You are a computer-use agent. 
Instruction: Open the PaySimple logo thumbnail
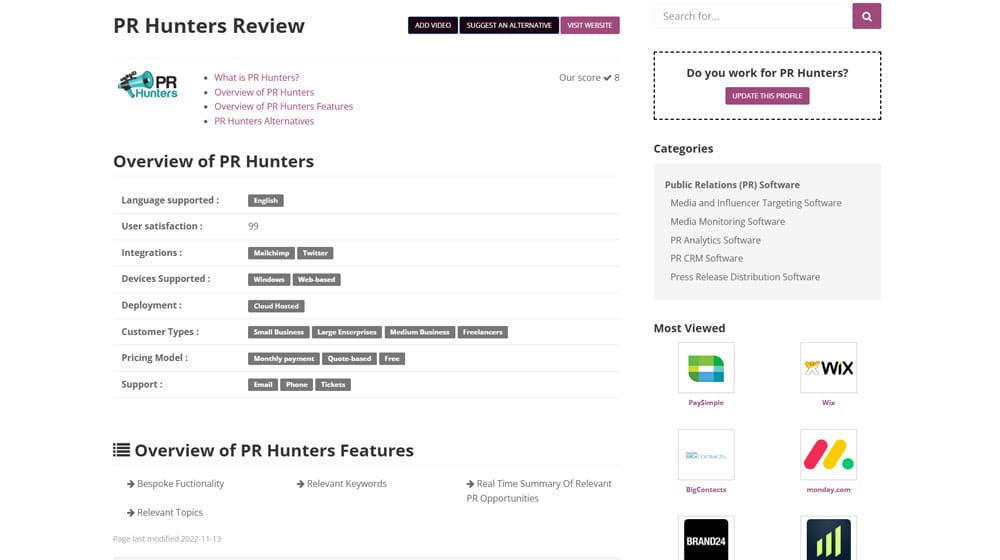click(706, 368)
